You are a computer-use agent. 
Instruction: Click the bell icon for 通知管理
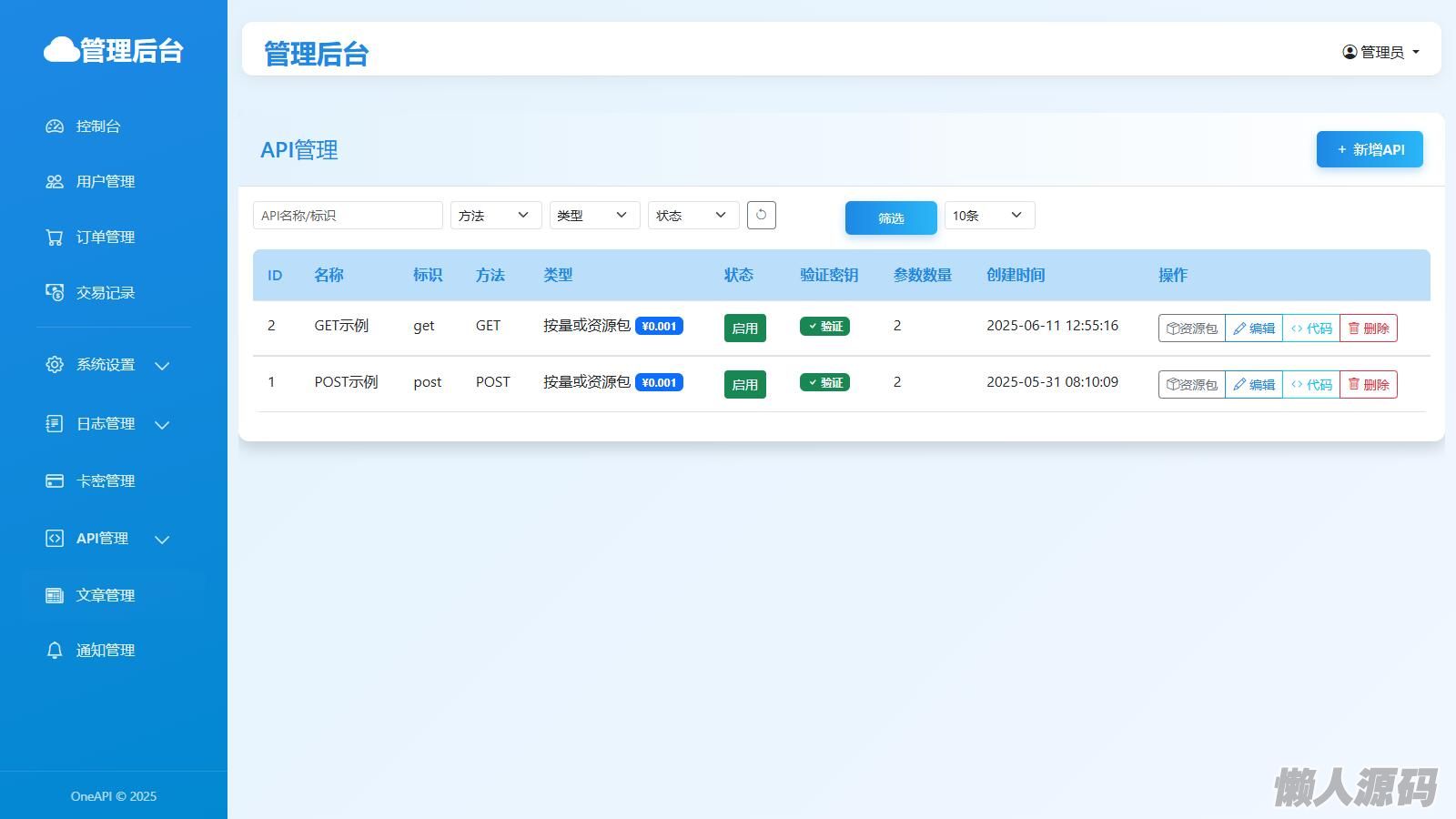[55, 651]
